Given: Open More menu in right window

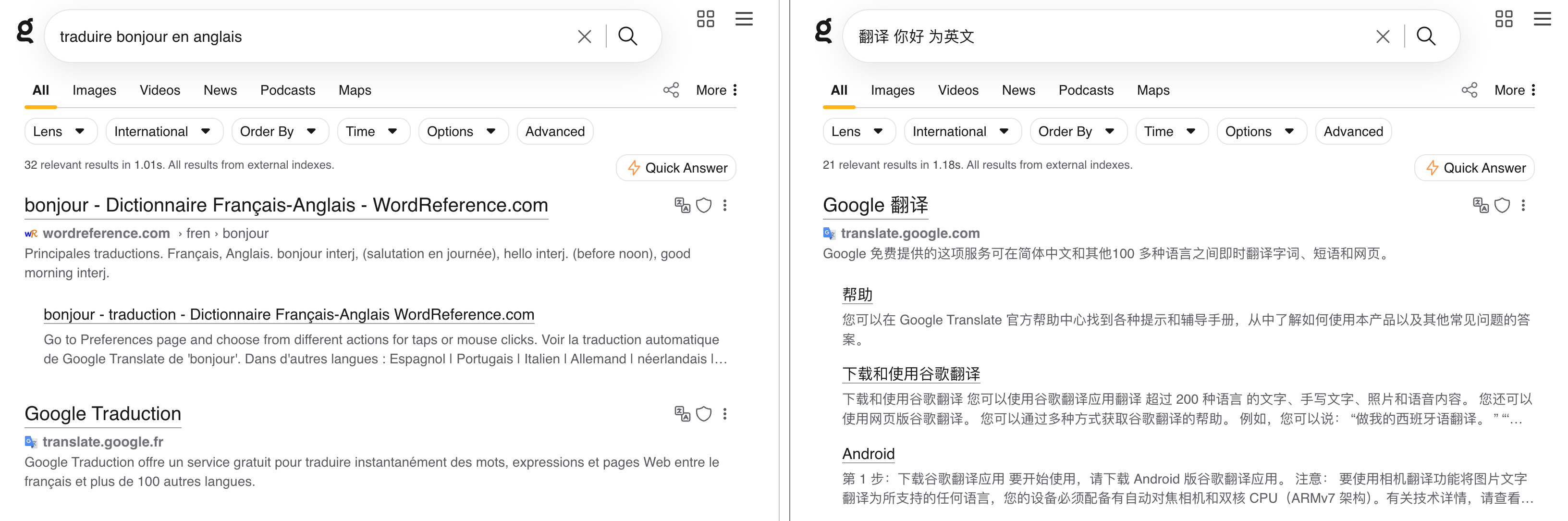Looking at the screenshot, I should coord(1514,90).
